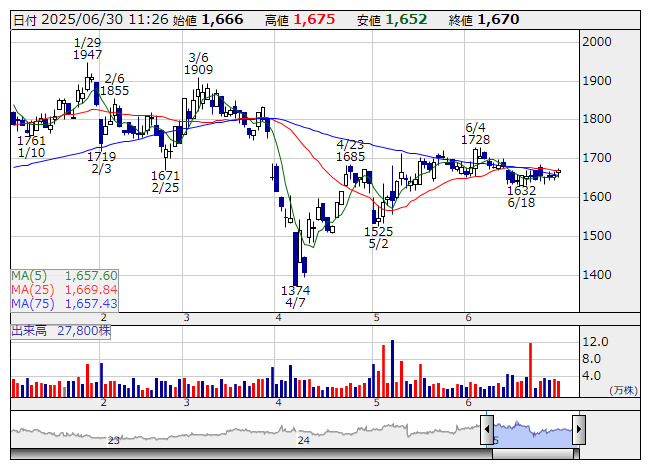Click the 1700 price axis label
The width and height of the screenshot is (653, 470).
click(x=597, y=158)
